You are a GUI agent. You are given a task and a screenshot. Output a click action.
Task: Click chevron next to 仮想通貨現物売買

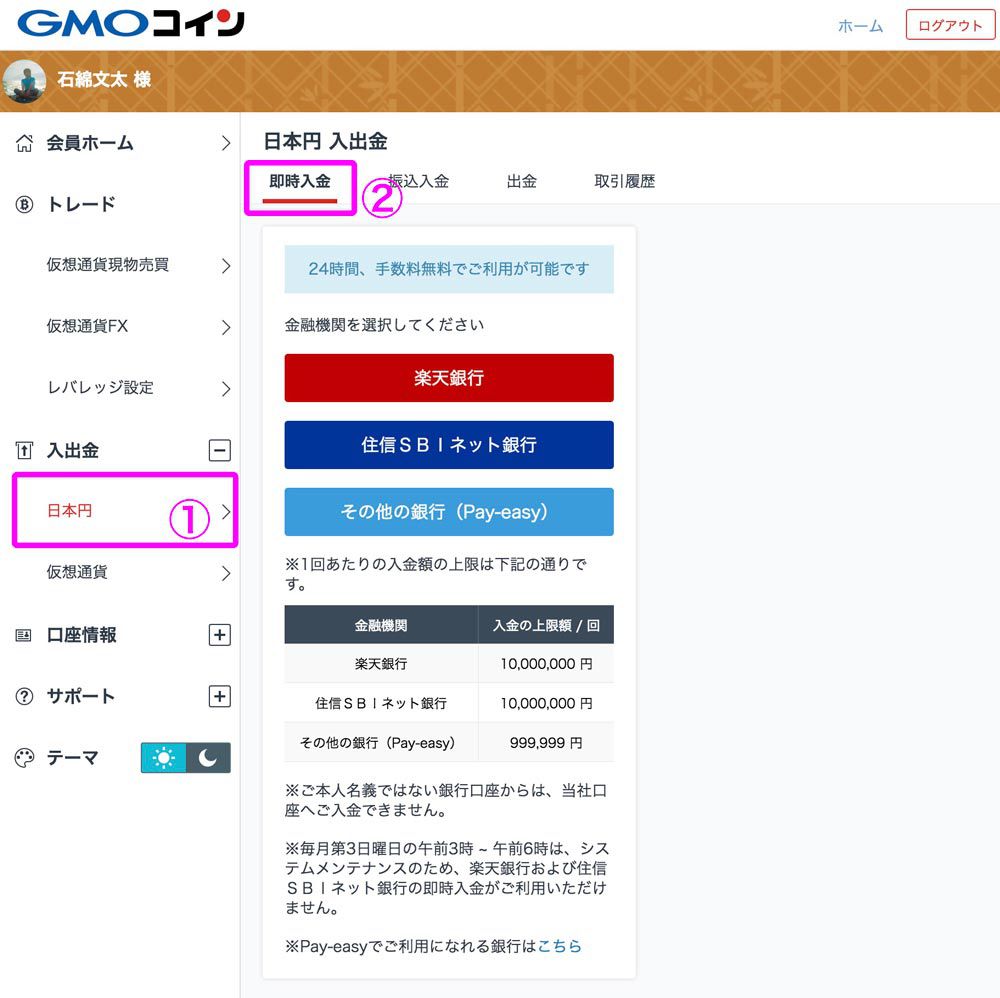[226, 265]
